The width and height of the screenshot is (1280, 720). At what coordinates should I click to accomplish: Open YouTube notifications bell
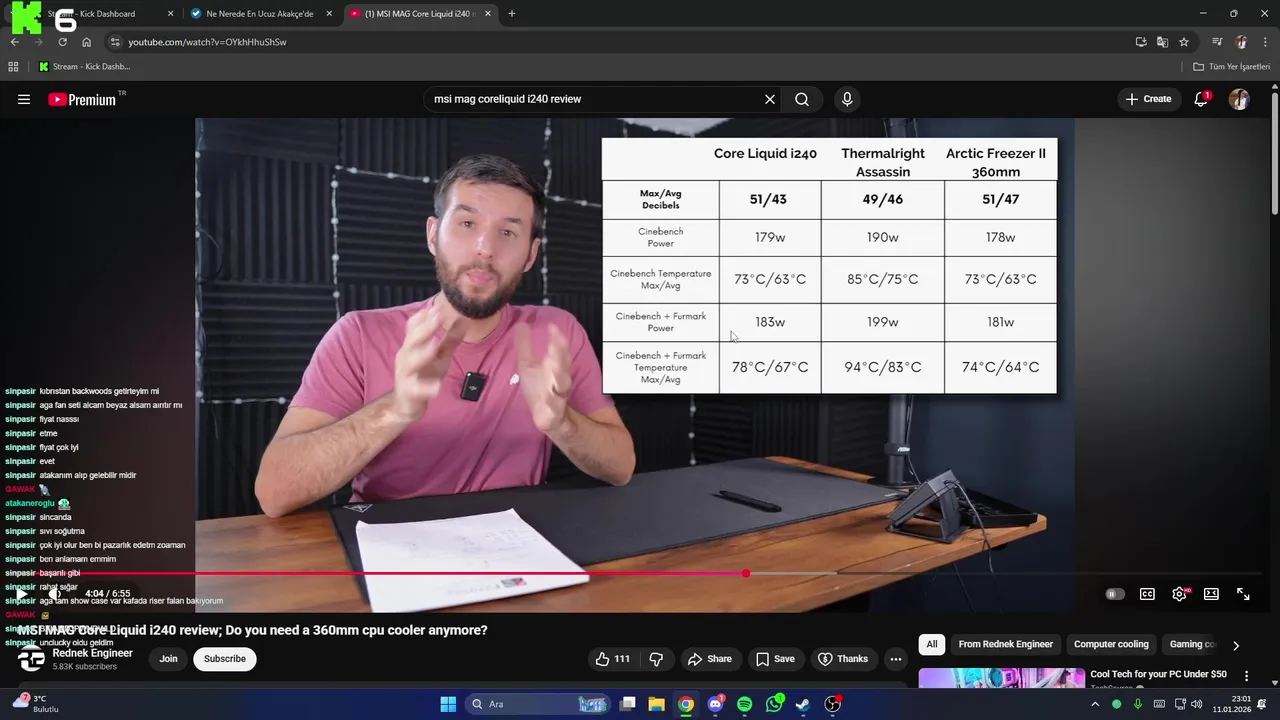1201,99
